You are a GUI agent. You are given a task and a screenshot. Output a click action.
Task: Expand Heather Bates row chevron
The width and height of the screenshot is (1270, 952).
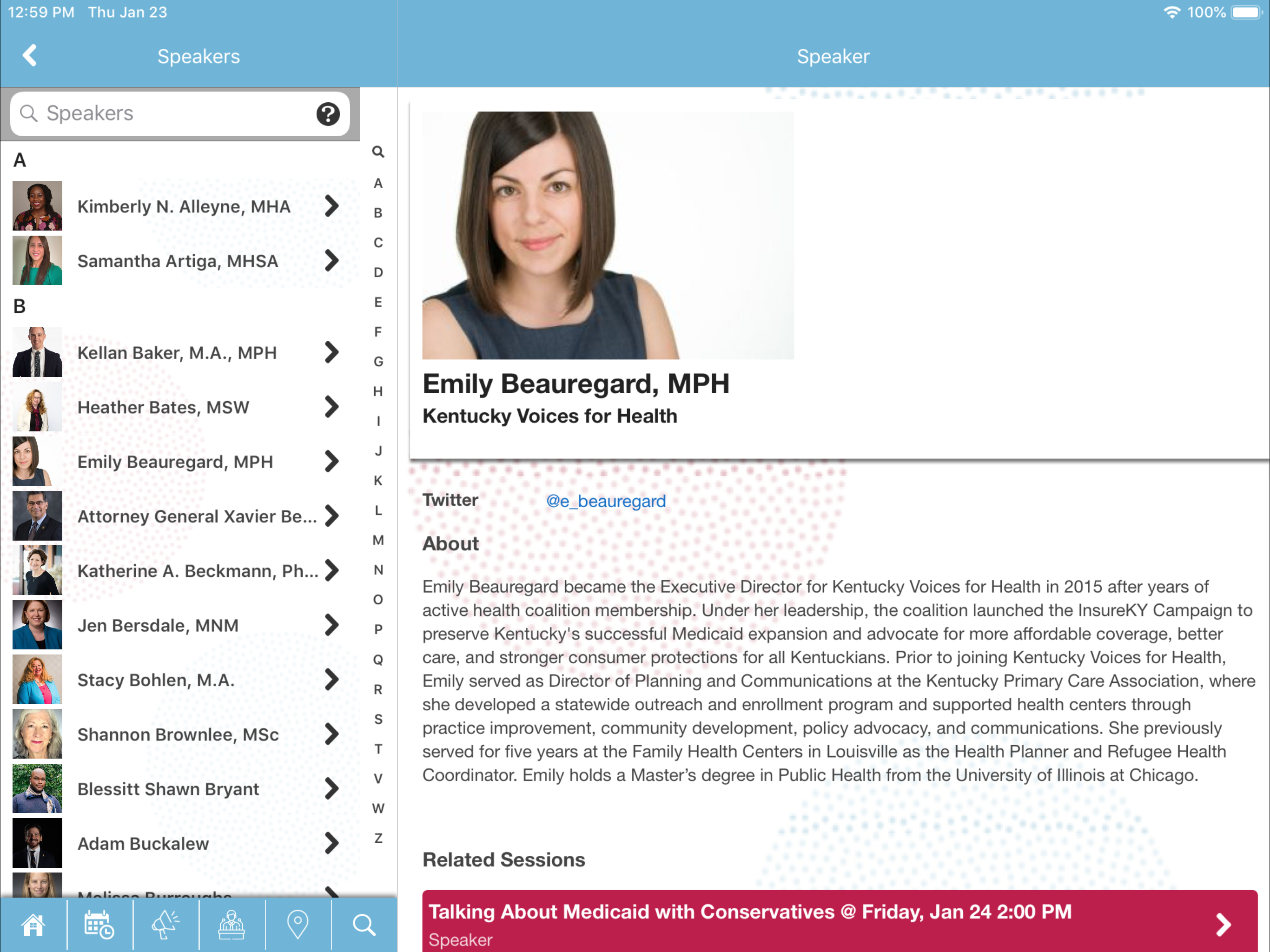pyautogui.click(x=331, y=407)
